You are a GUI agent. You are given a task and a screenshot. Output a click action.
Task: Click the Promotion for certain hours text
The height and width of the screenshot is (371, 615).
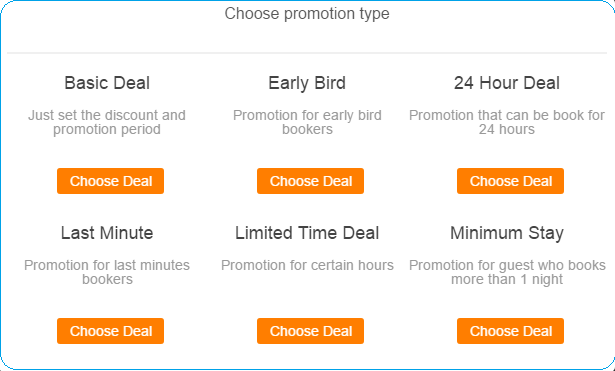coord(307,265)
